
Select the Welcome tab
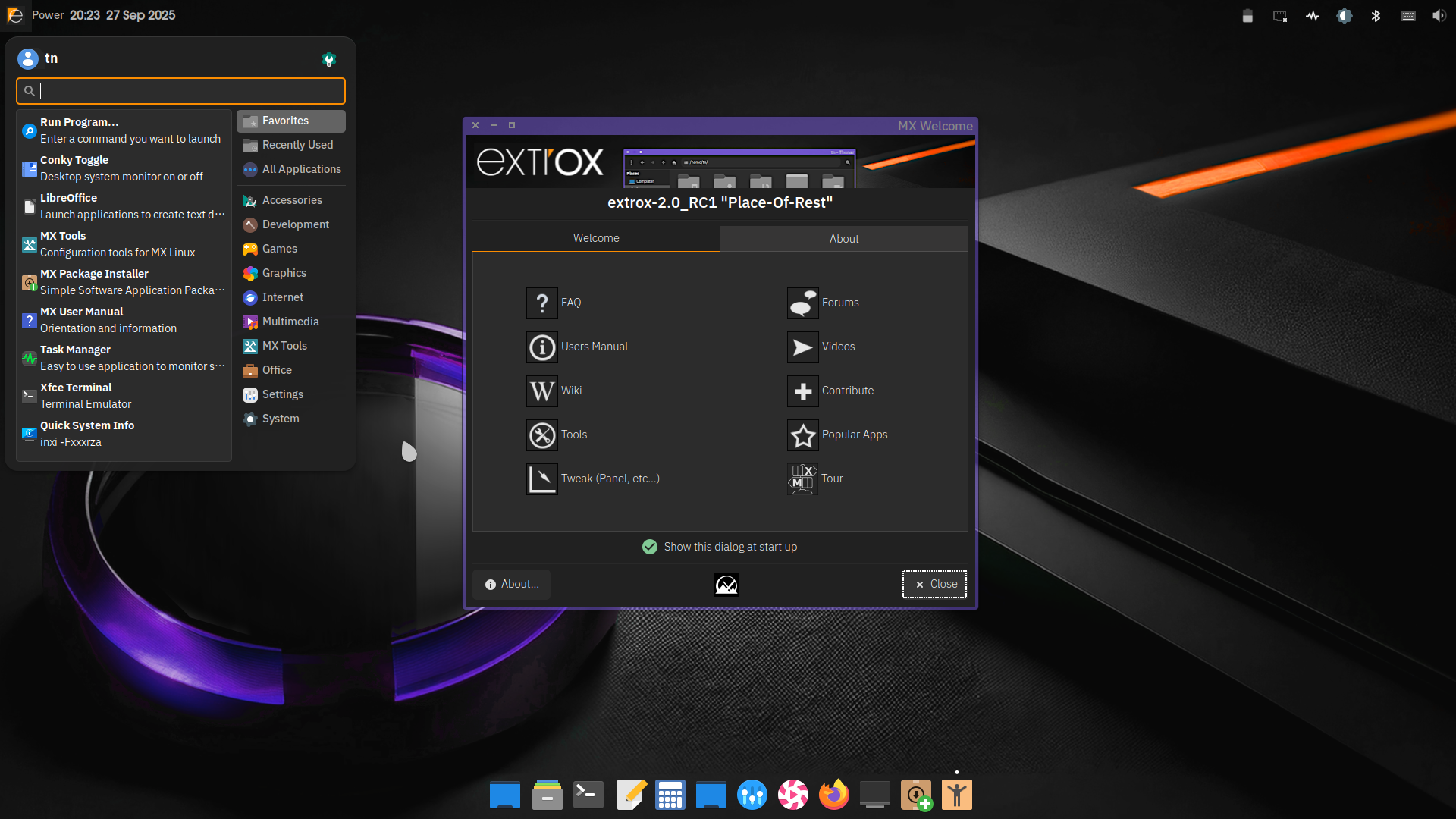click(x=596, y=238)
